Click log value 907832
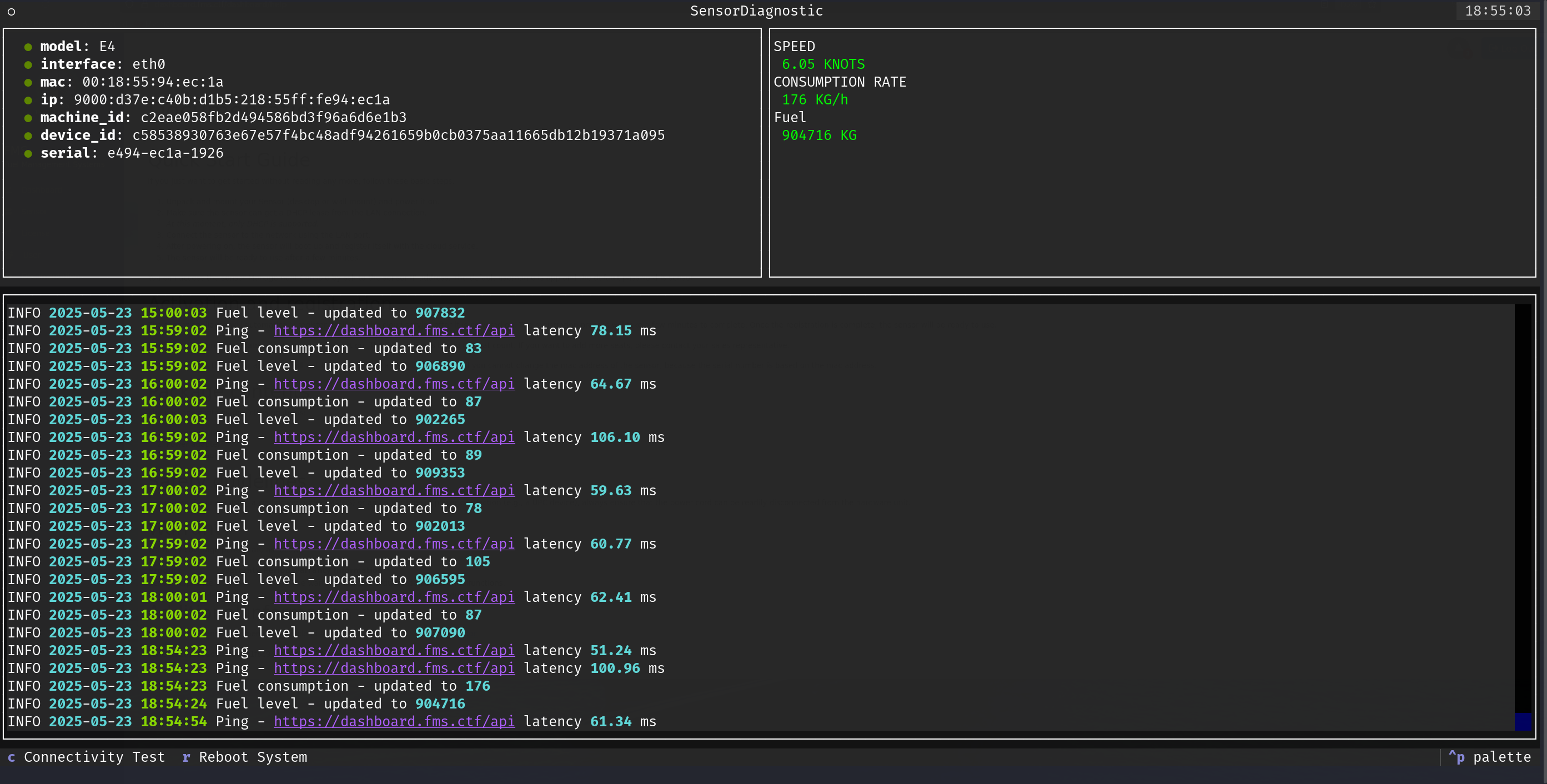Viewport: 1547px width, 784px height. pyautogui.click(x=440, y=313)
